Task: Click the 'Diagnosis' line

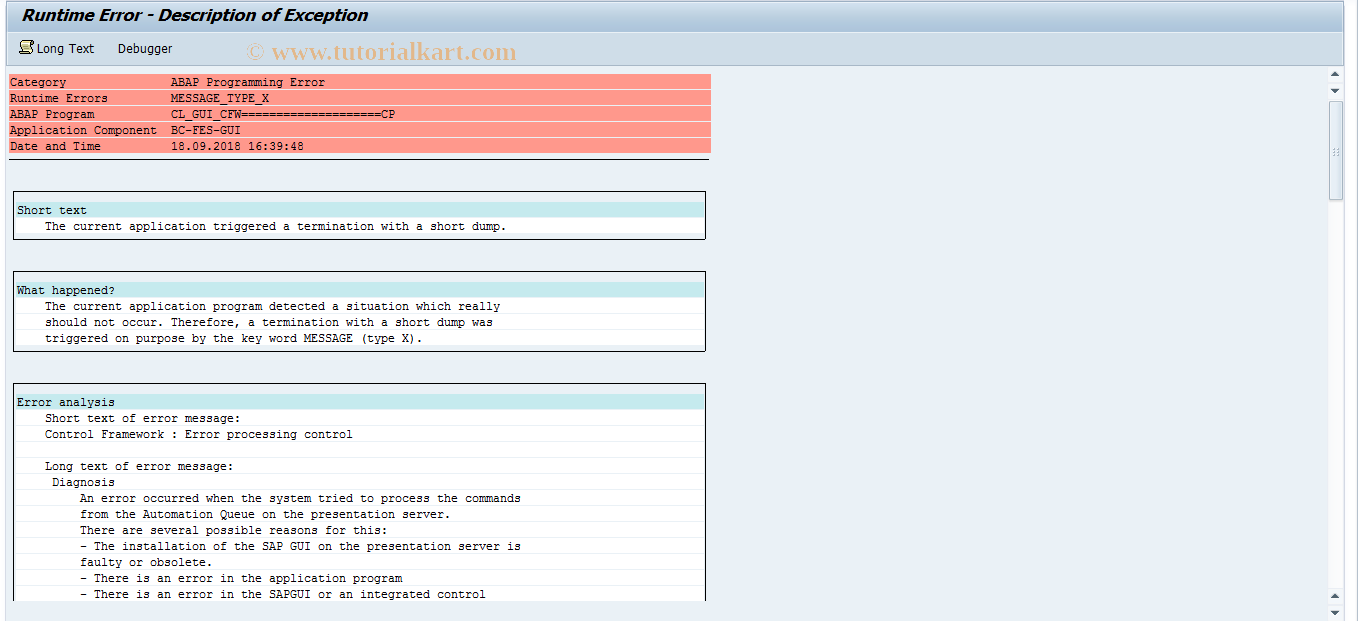Action: 84,482
